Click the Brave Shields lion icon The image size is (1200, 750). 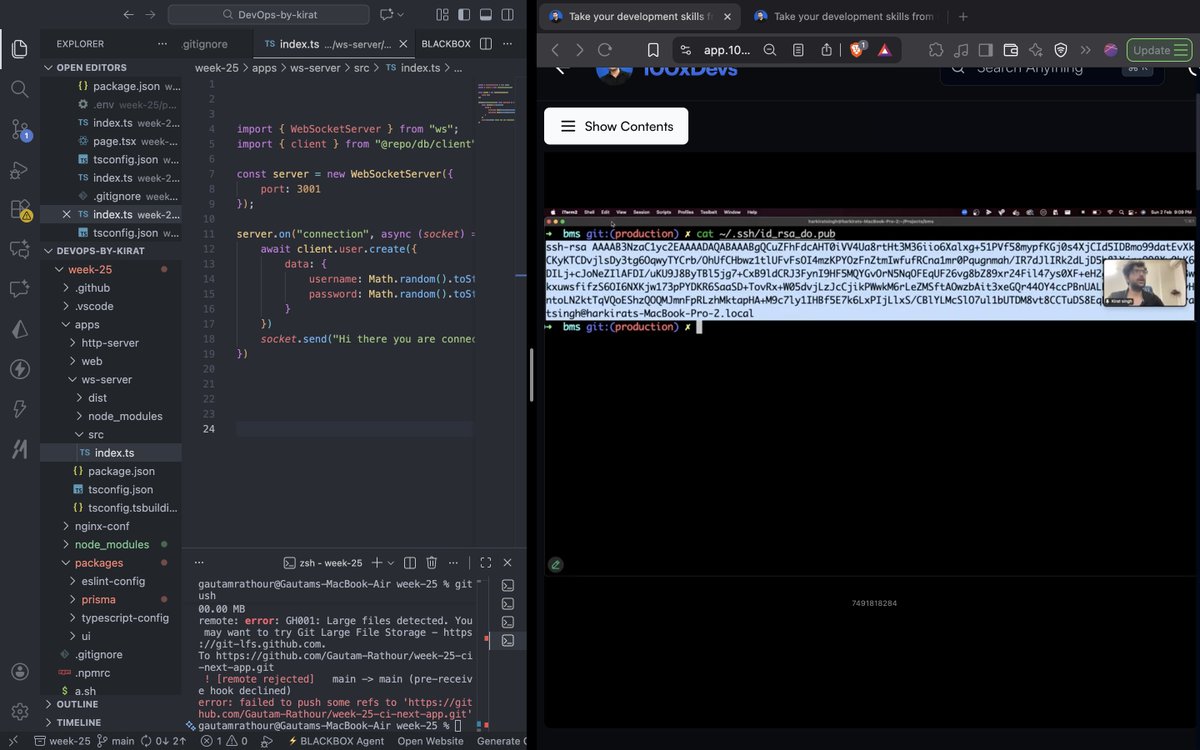click(x=857, y=49)
